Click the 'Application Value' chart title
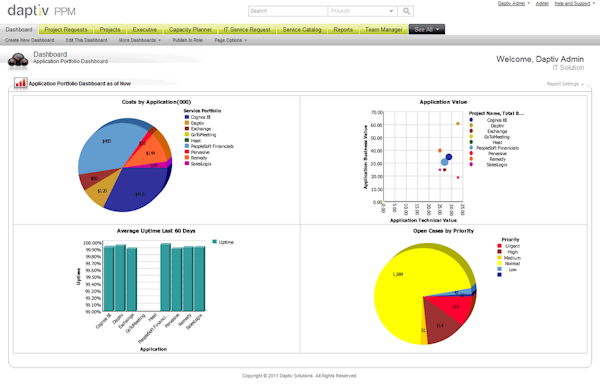Image resolution: width=600 pixels, height=392 pixels. point(443,102)
